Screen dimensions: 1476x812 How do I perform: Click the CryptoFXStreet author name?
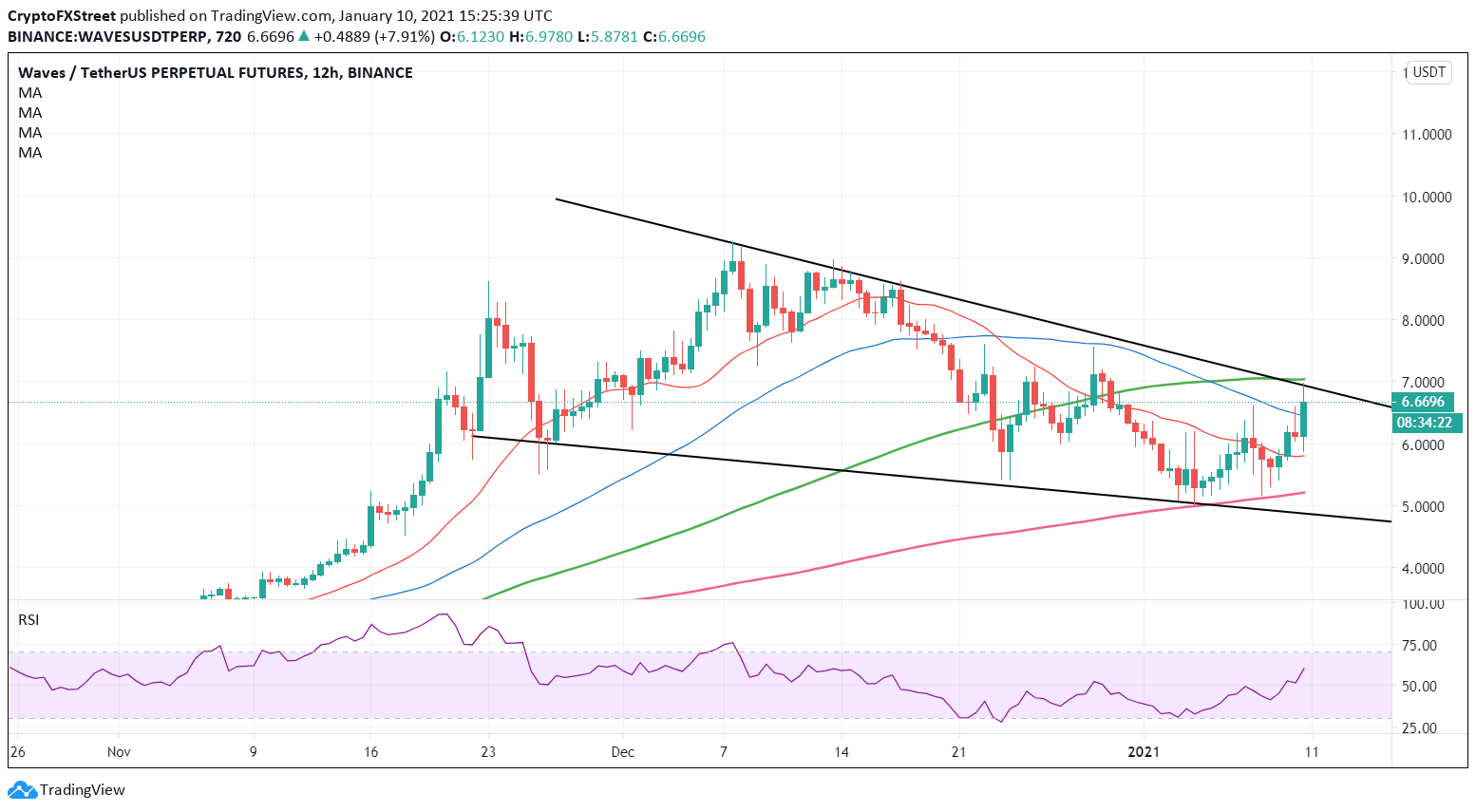[62, 16]
